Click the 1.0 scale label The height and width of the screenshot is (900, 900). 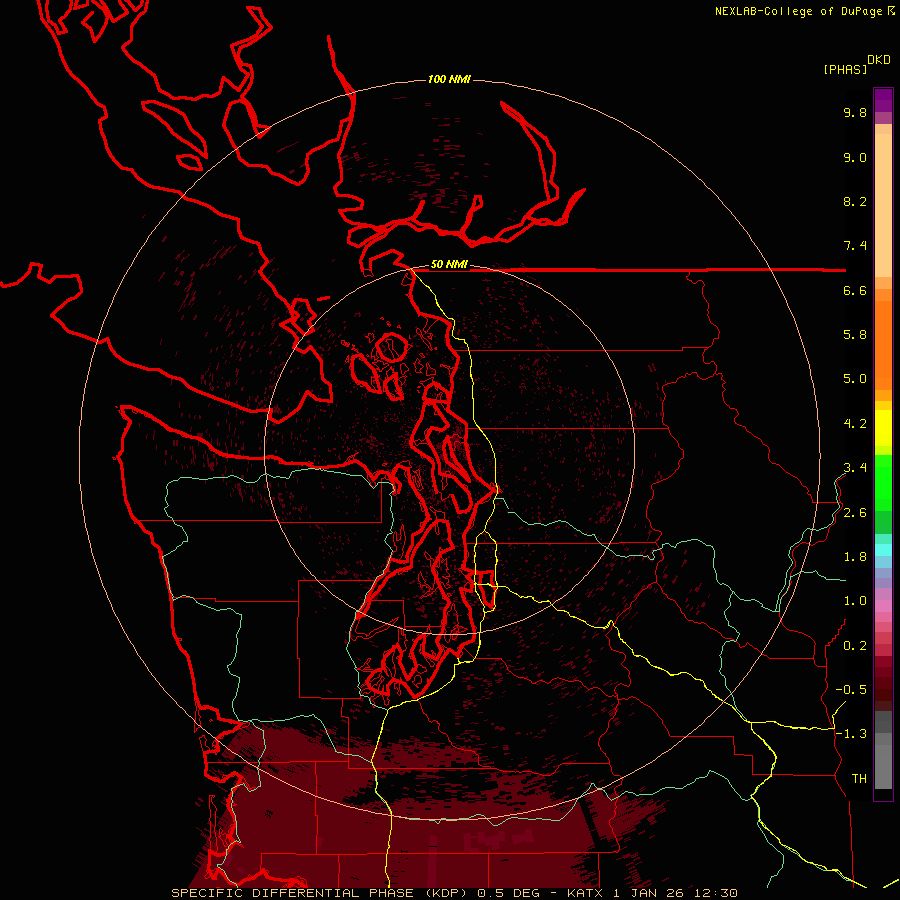[855, 601]
